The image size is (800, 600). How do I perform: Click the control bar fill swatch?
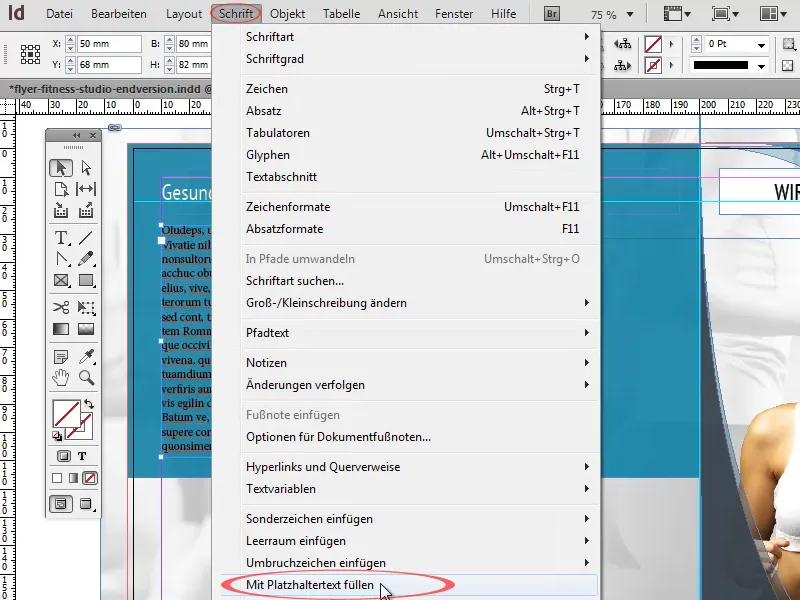(653, 44)
